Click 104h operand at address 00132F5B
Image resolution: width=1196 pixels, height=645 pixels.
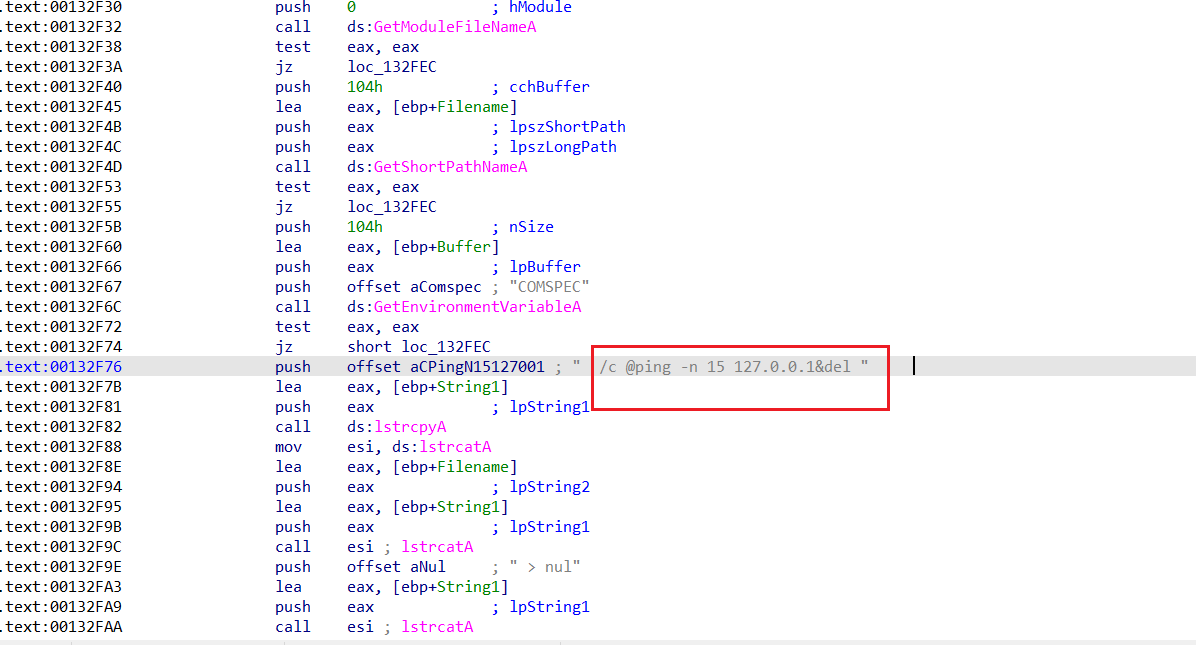(365, 226)
